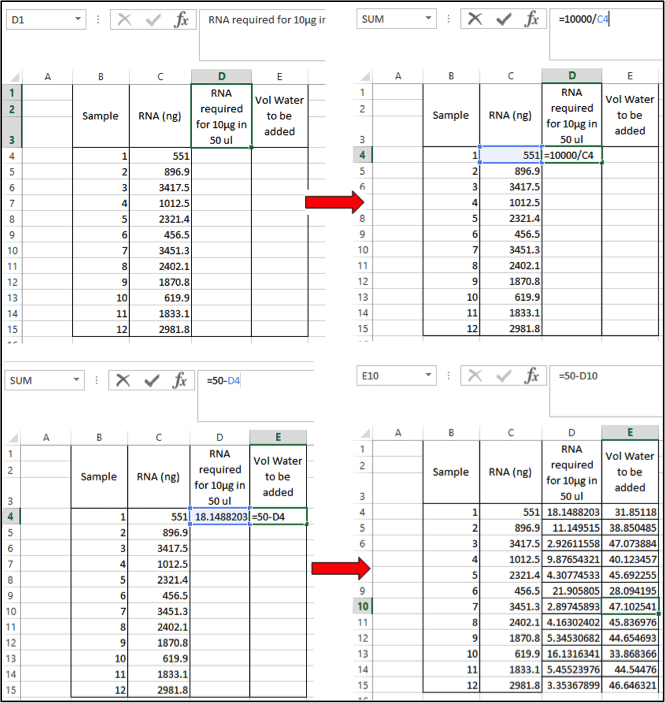This screenshot has height=703, width=665.
Task: Click cell 46.646321 in the bottom-right sheet
Action: click(x=630, y=685)
